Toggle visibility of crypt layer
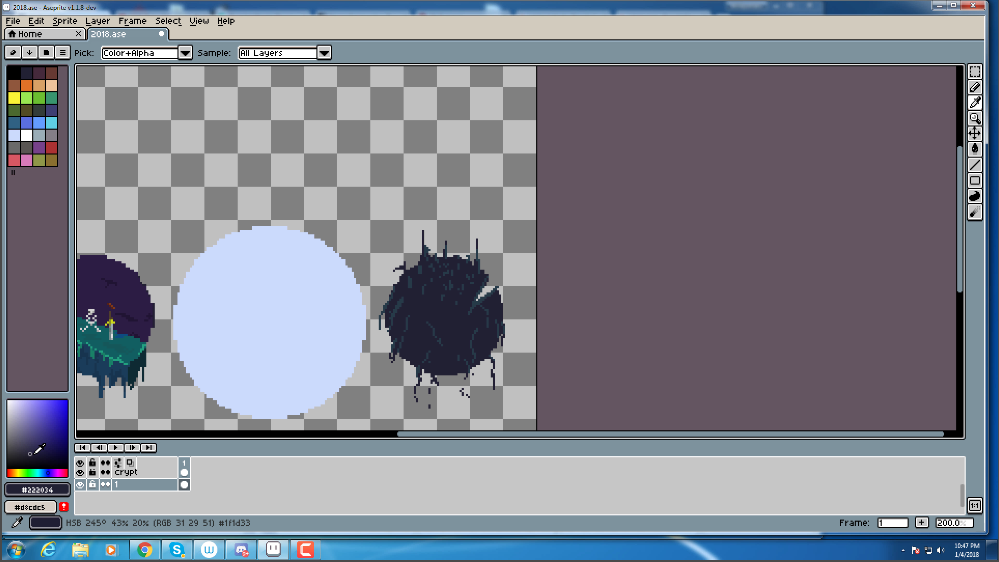The width and height of the screenshot is (999, 562). tap(80, 473)
